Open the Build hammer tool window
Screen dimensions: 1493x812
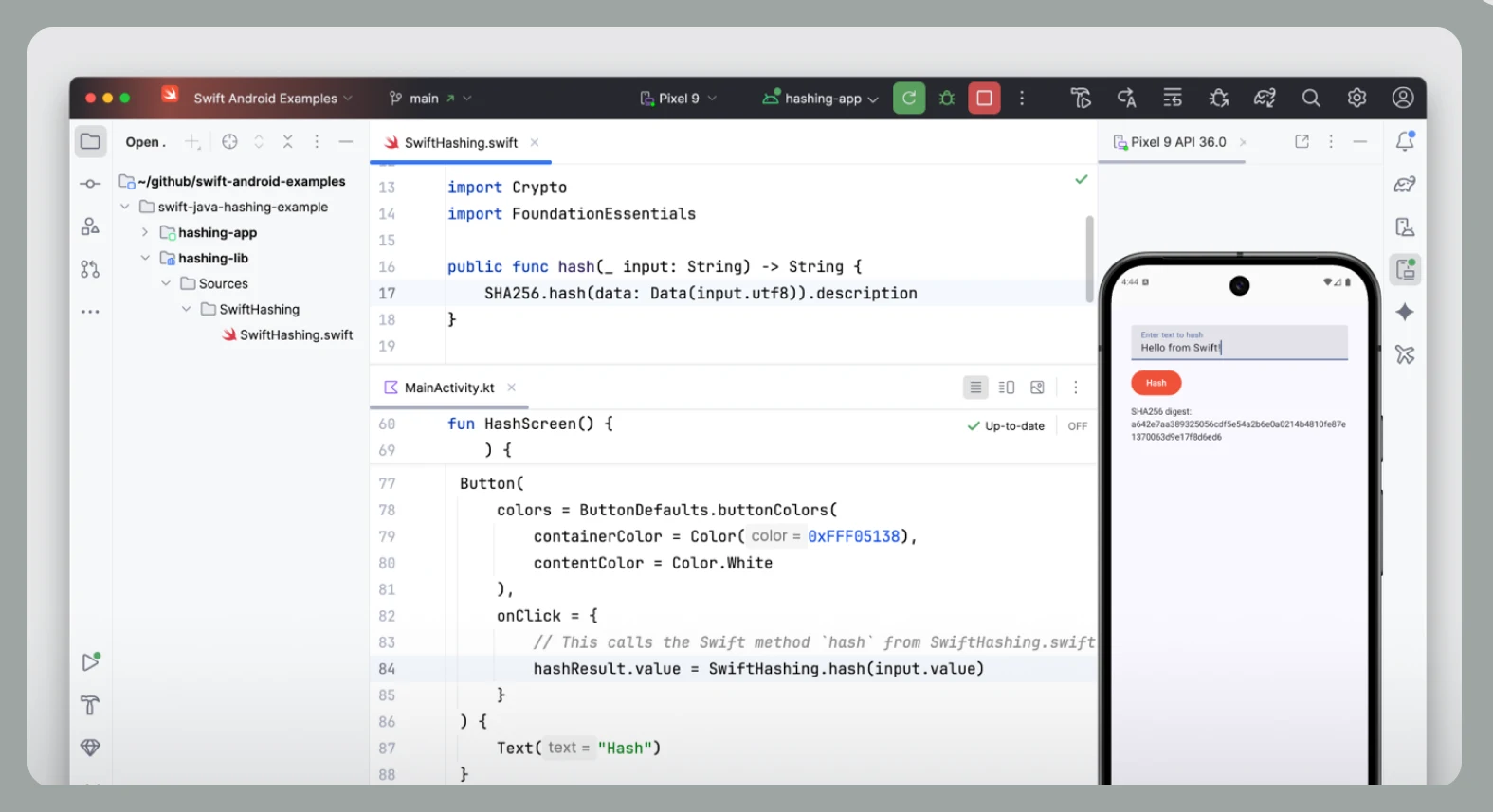(90, 705)
